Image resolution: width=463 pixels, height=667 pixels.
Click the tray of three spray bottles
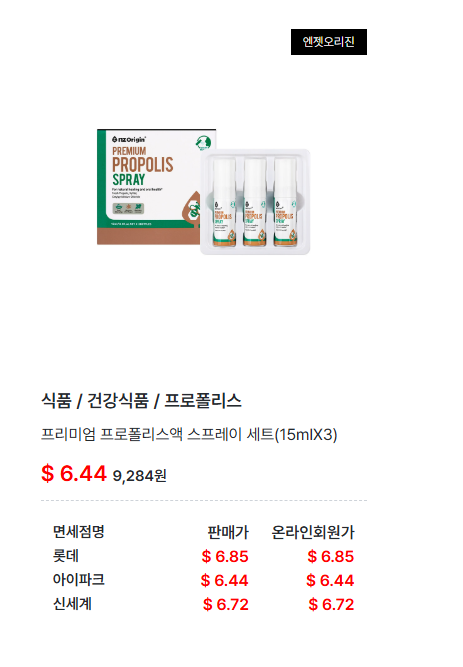(255, 202)
